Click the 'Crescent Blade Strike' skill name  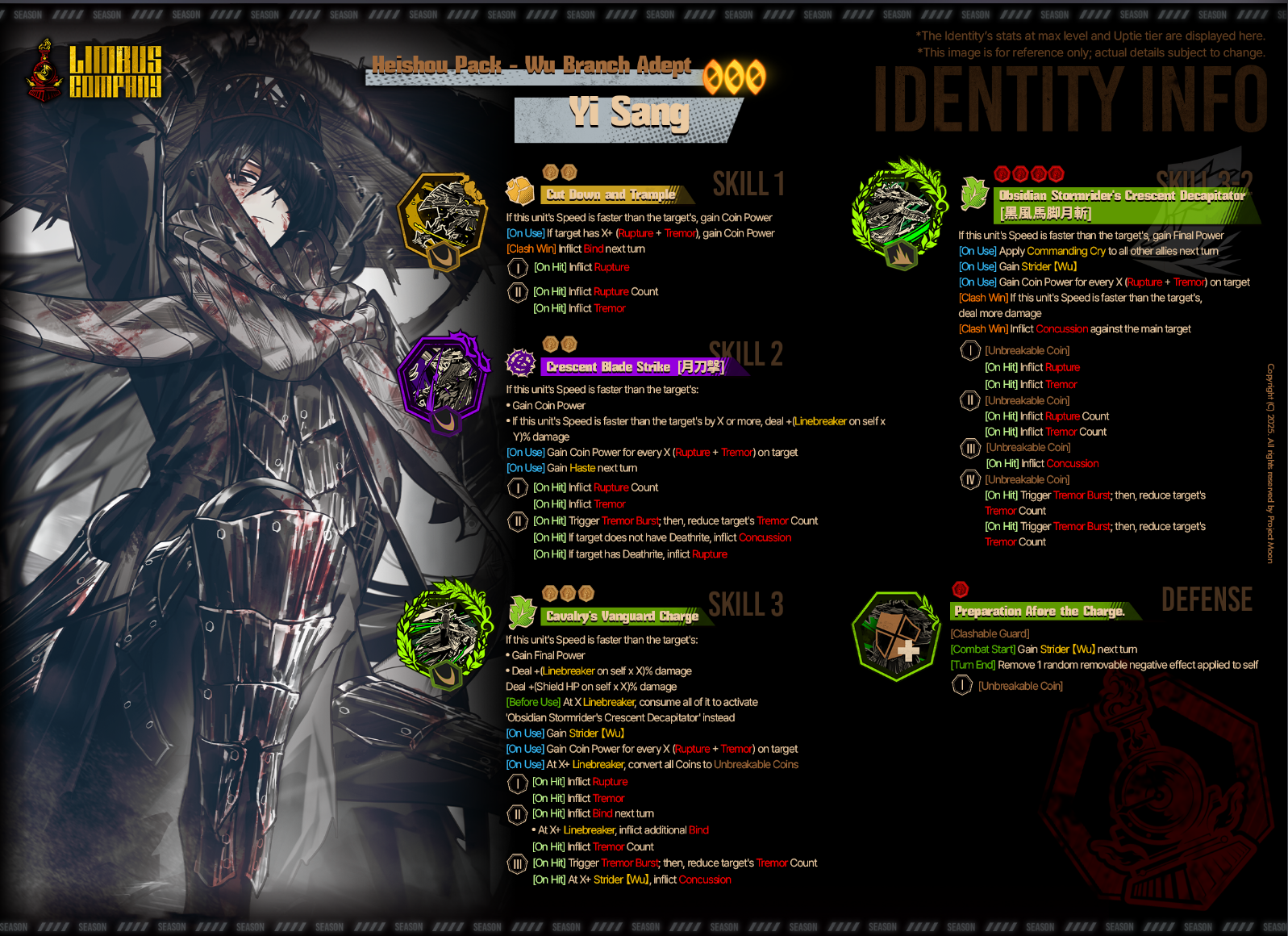[x=635, y=366]
